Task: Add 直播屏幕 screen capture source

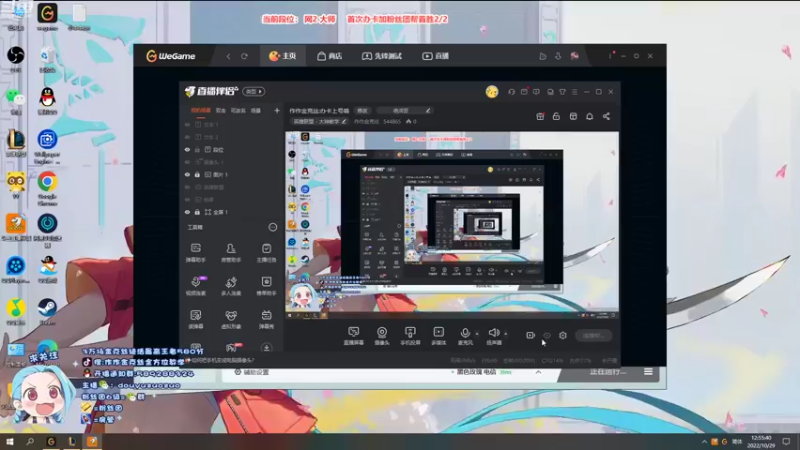Action: [354, 336]
